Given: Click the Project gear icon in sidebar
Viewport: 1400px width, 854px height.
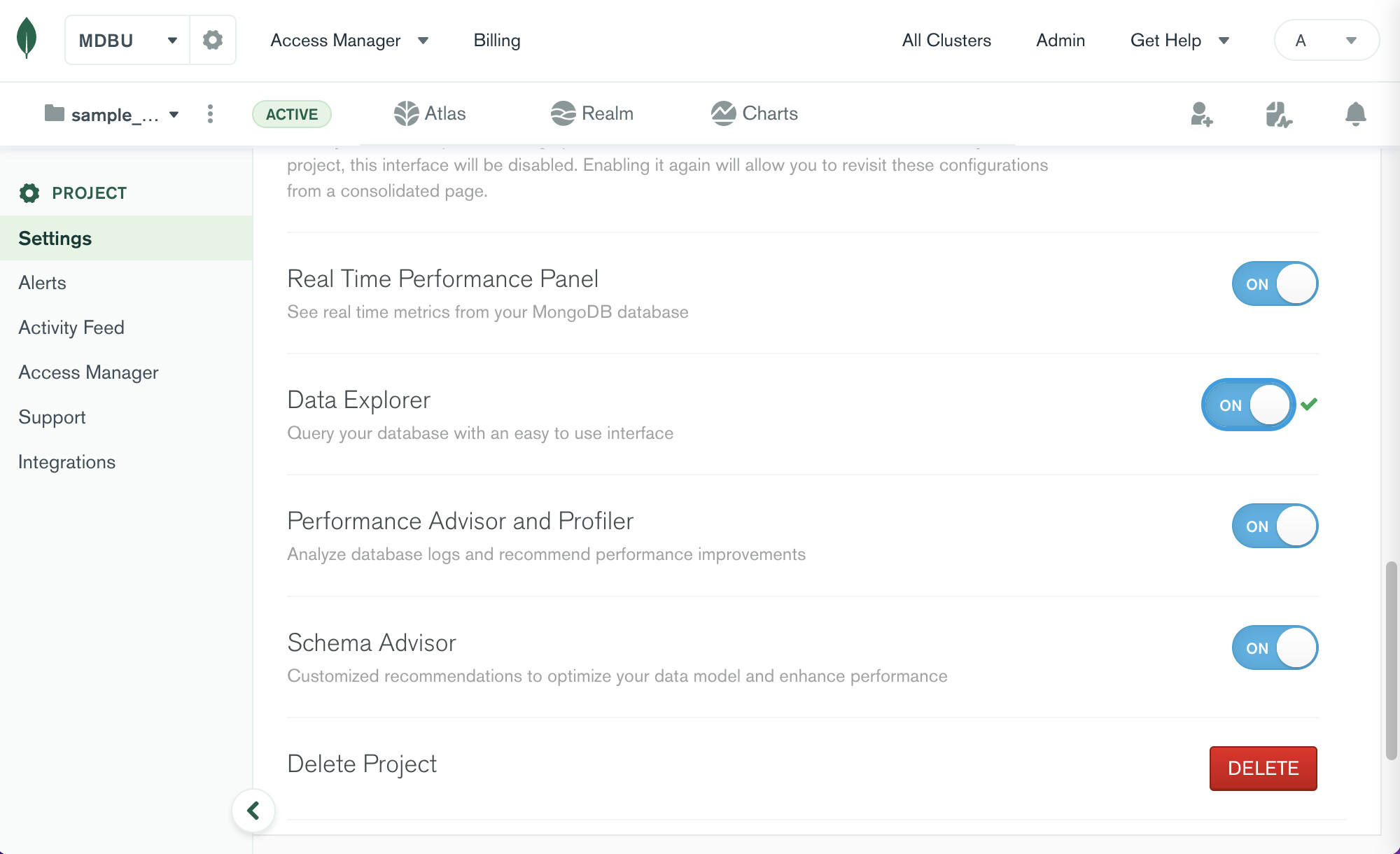Looking at the screenshot, I should (x=29, y=193).
